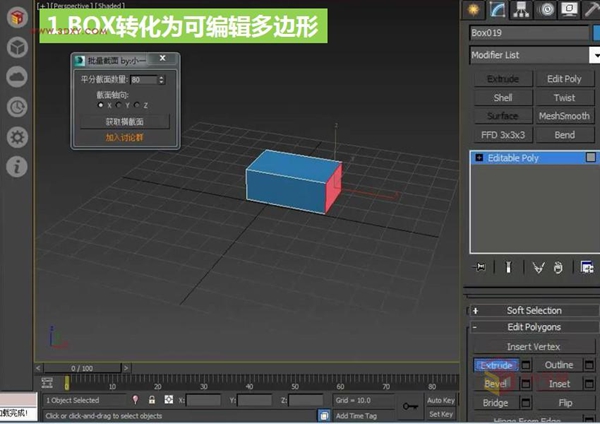
Task: Select the Y axis radio button
Action: coord(119,105)
